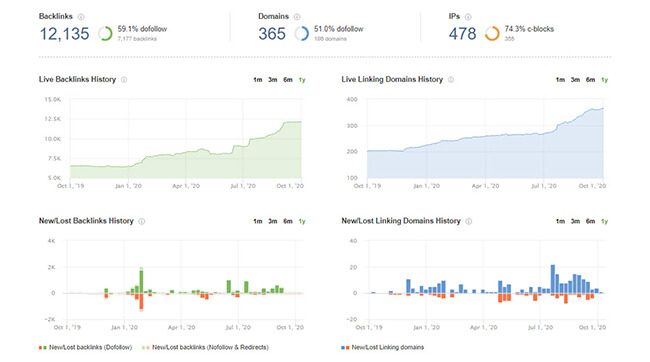Set New/Lost Linking Domains History range to 6m
The width and height of the screenshot is (650, 362).
point(590,221)
